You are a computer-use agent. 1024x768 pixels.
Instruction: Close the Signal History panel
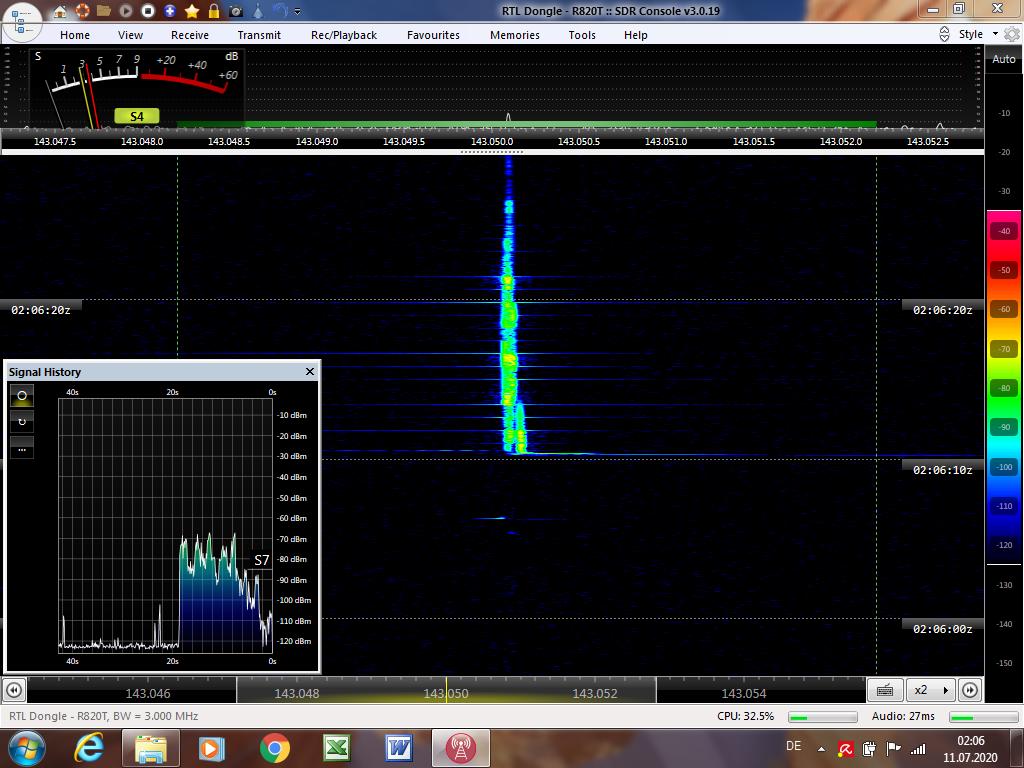(310, 372)
